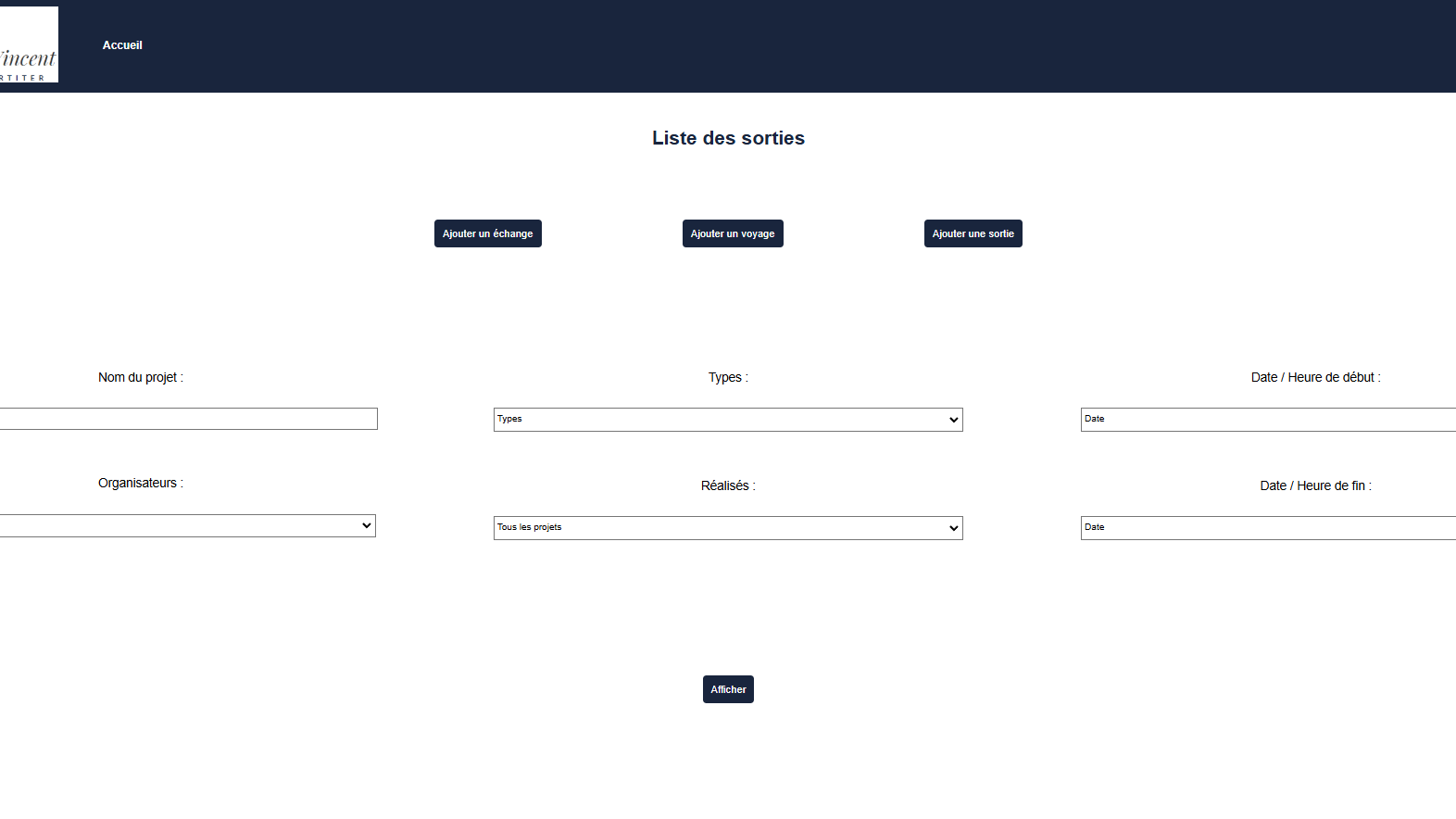Open the Réalisés 'Tous les projets' dropdown
Screen dimensions: 1456x819
(728, 528)
